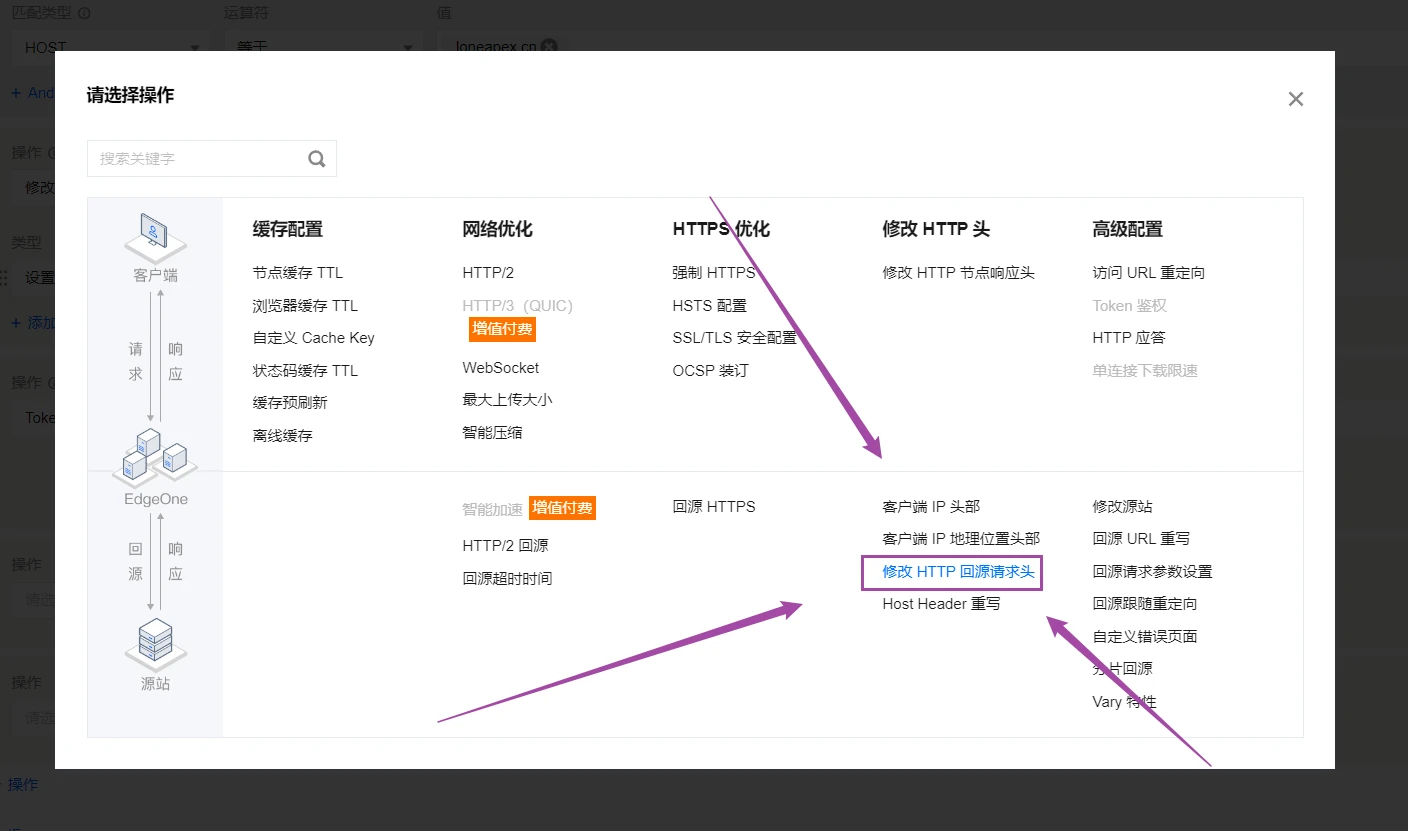Click the EdgeOne server cluster icon
This screenshot has width=1408, height=831.
(x=155, y=455)
